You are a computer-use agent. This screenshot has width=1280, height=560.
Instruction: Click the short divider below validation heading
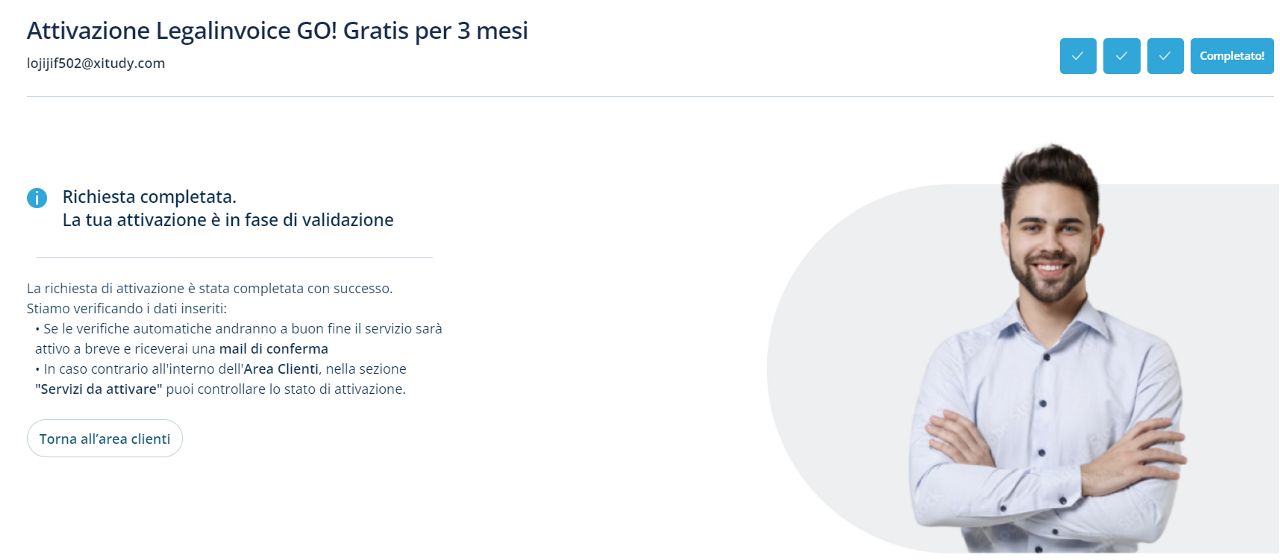tap(234, 257)
